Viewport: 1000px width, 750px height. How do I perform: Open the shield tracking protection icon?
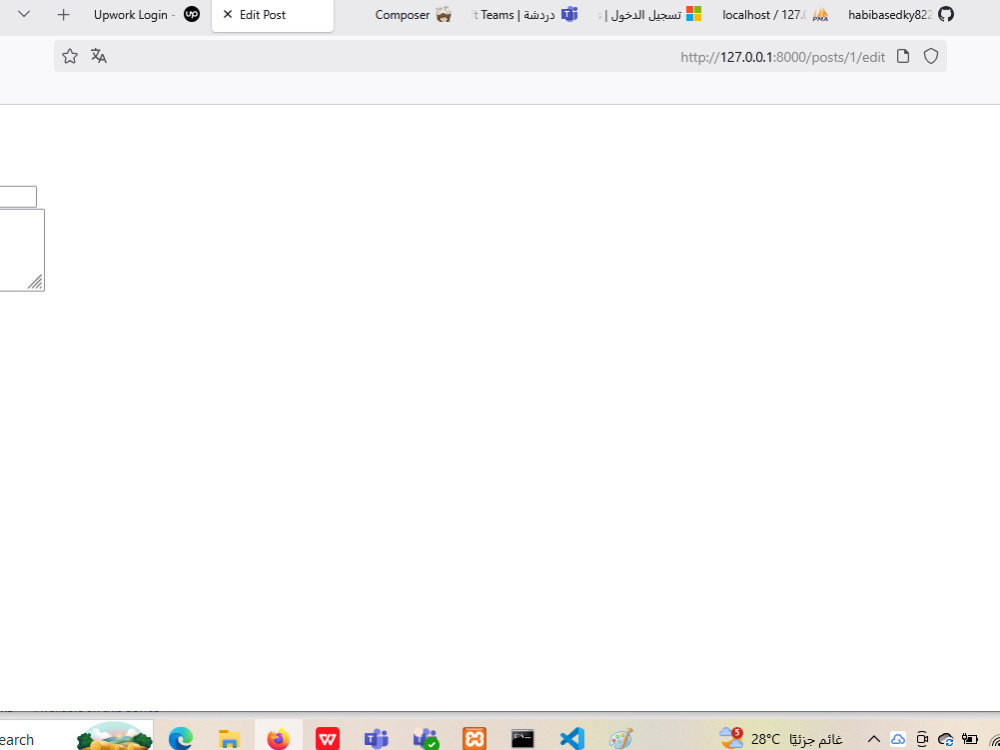tap(931, 56)
